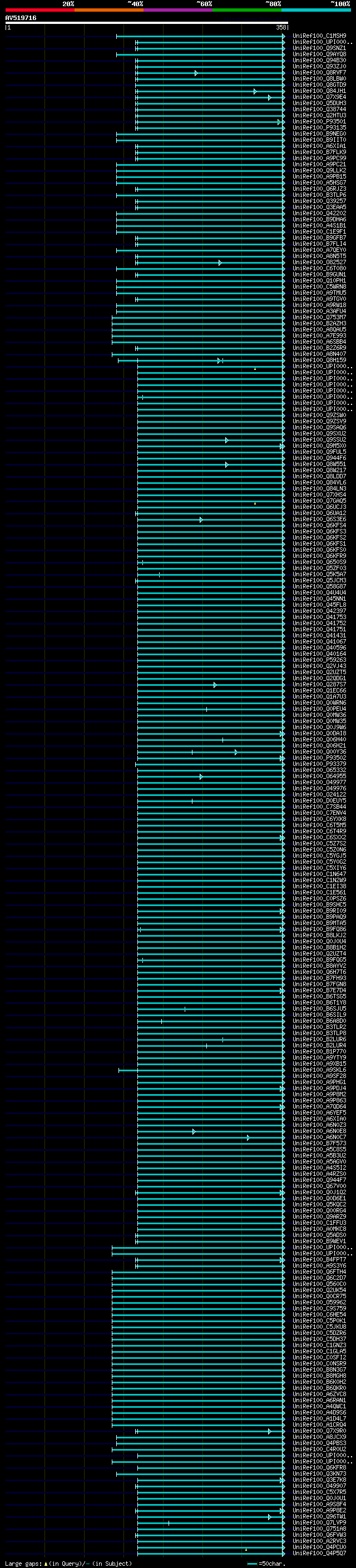Select hit label UniRef100_O65332
The image size is (356, 1568).
click(319, 769)
